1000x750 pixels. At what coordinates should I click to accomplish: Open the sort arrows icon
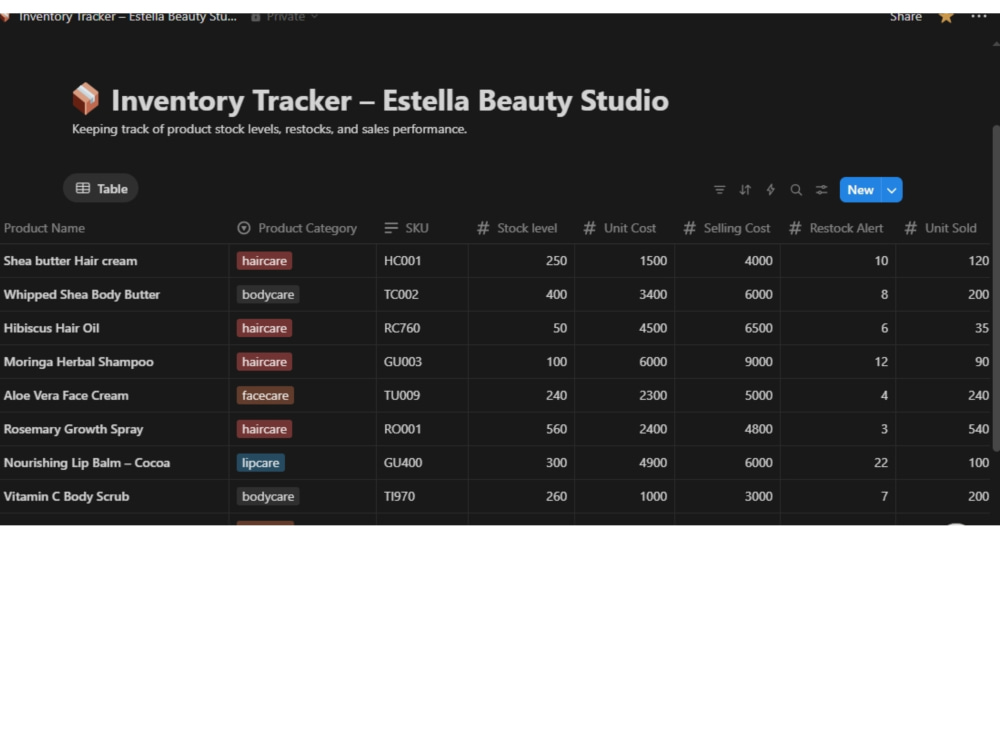click(x=745, y=189)
